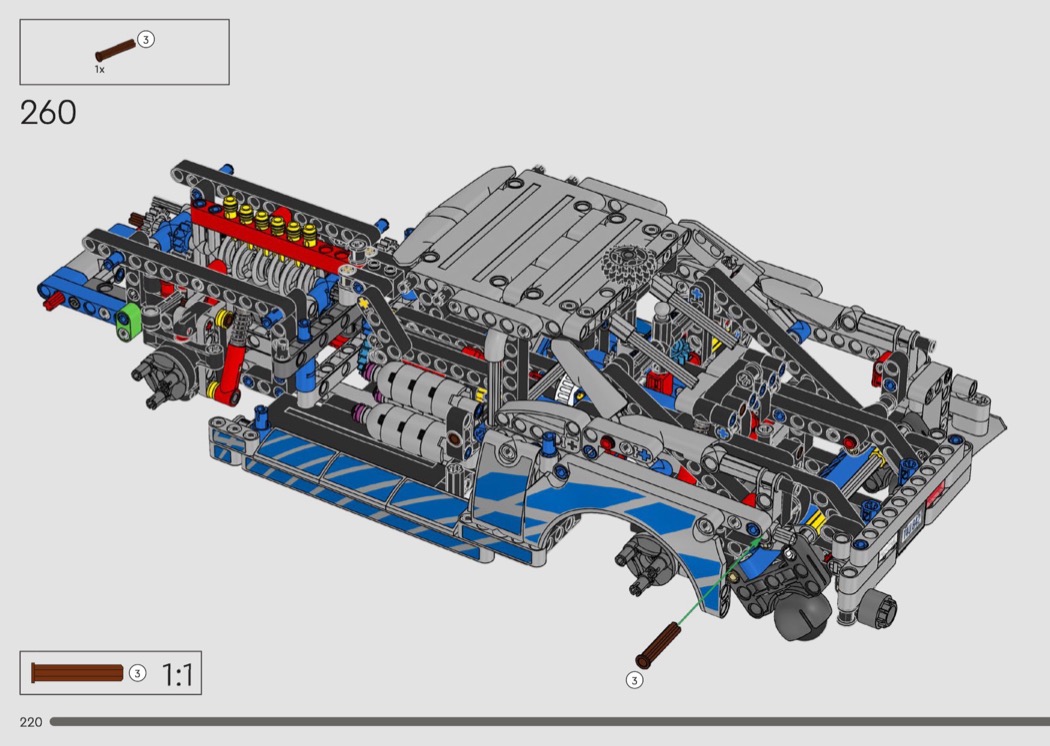
Task: Click the circled 3 in the parts box
Action: click(x=146, y=40)
